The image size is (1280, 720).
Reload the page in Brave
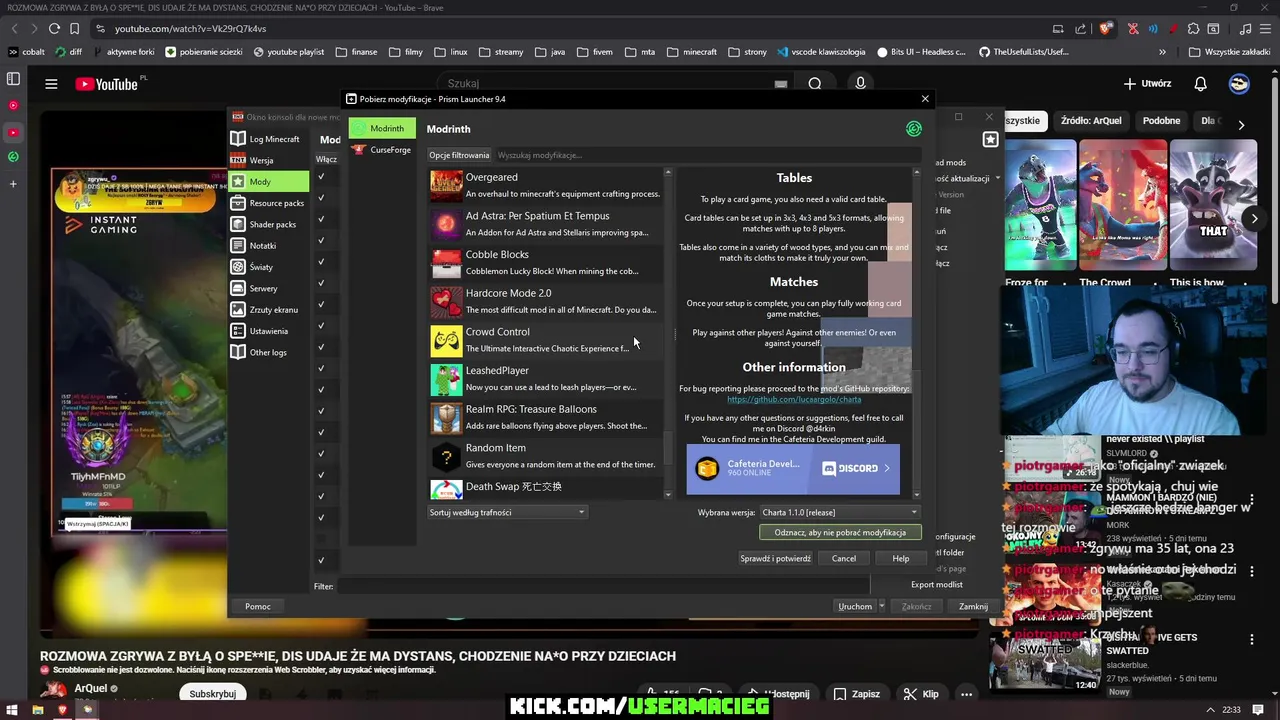pos(54,29)
